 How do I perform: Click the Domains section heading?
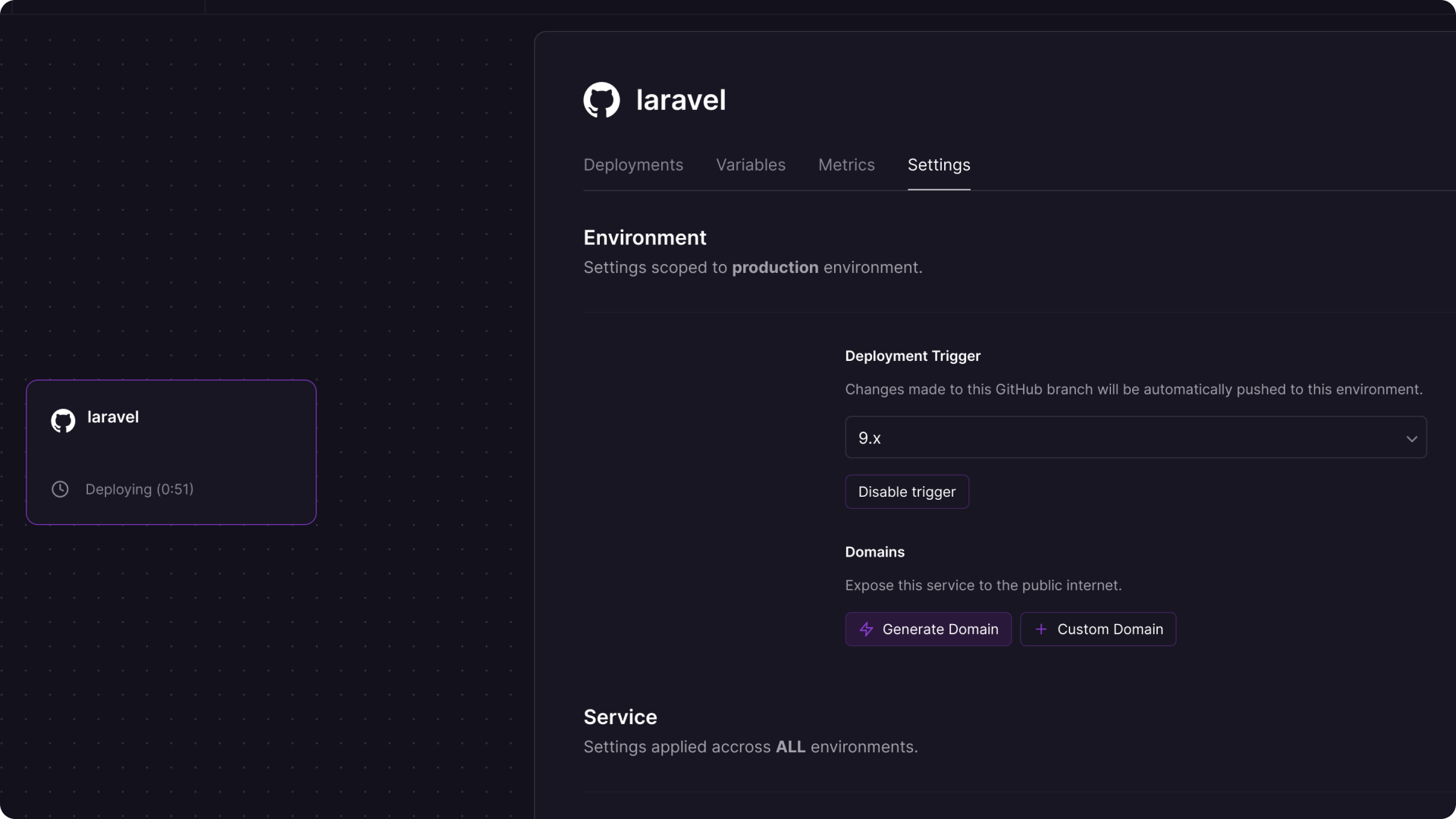(x=875, y=552)
